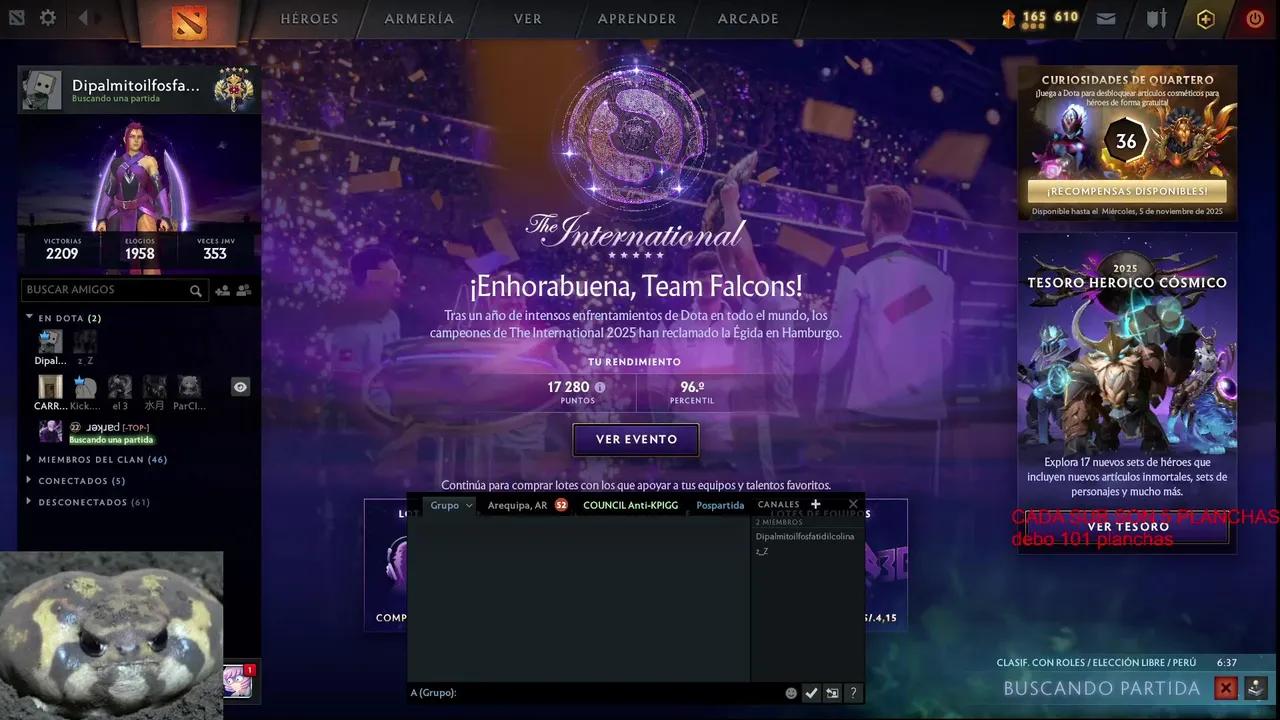This screenshot has height=720, width=1280.
Task: Click the VER EVENTO button
Action: 636,440
